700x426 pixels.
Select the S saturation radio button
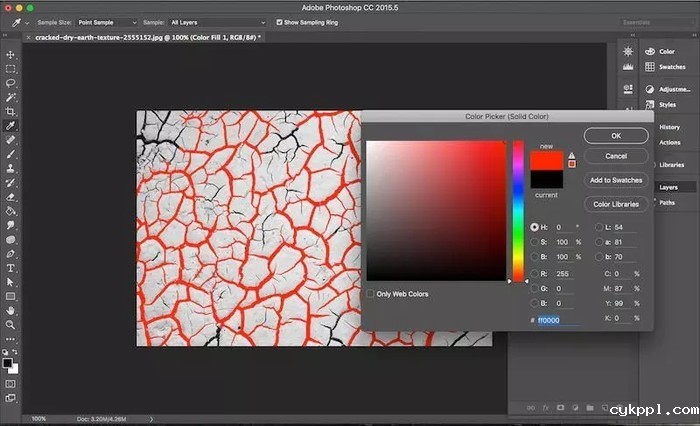tap(534, 242)
